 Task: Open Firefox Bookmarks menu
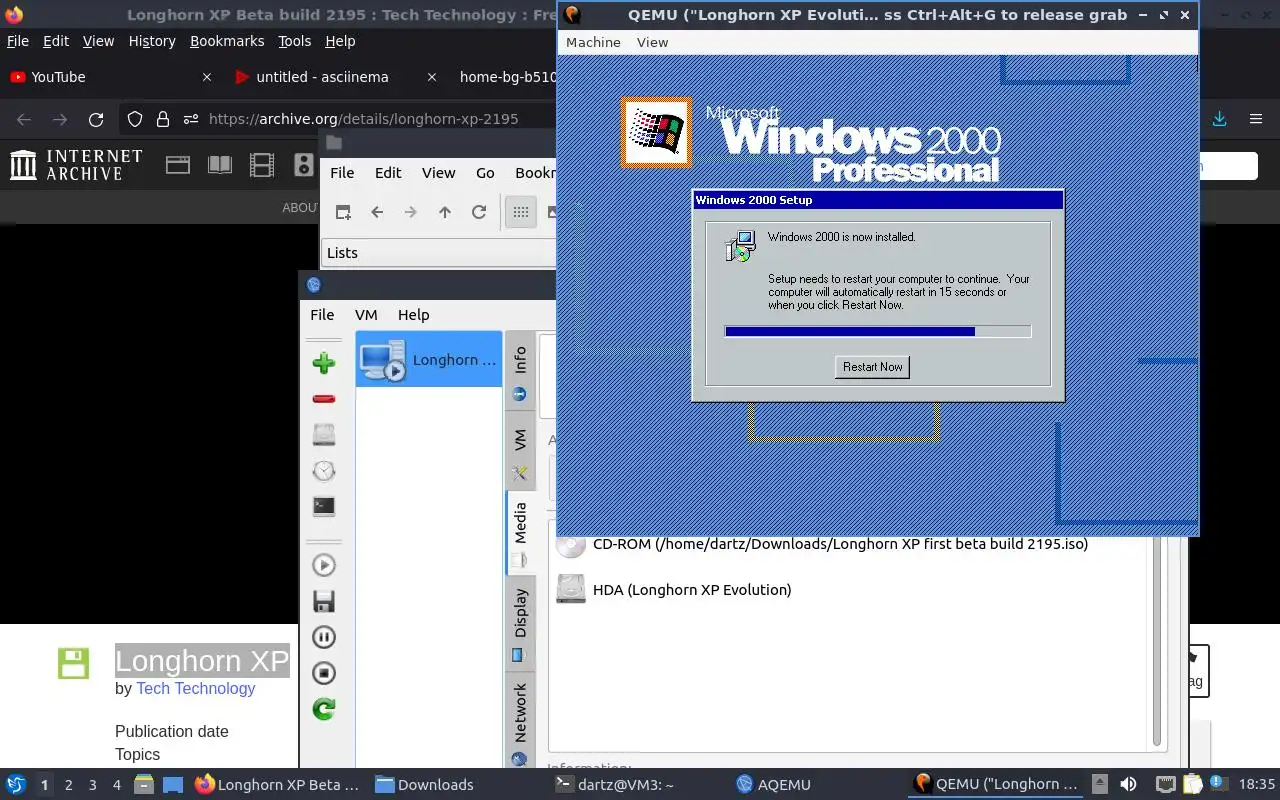coord(227,41)
